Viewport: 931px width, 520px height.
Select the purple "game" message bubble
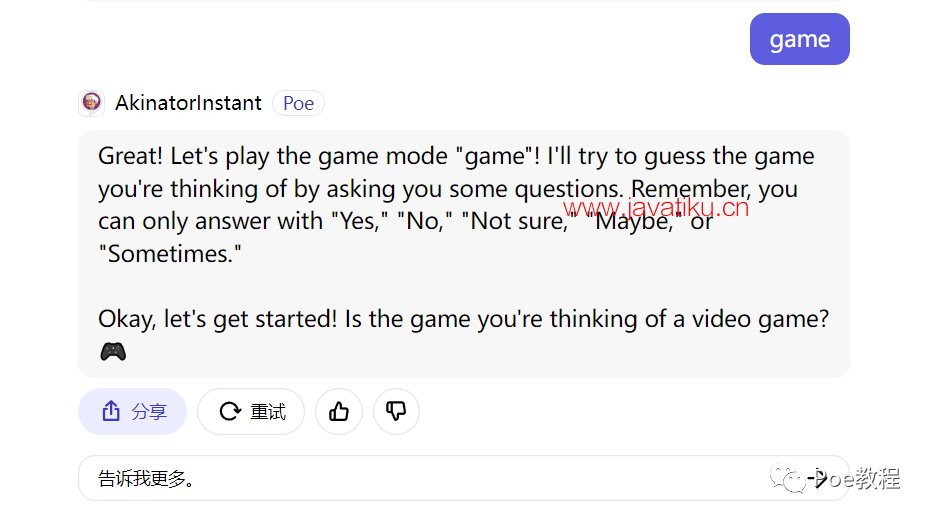[x=799, y=39]
